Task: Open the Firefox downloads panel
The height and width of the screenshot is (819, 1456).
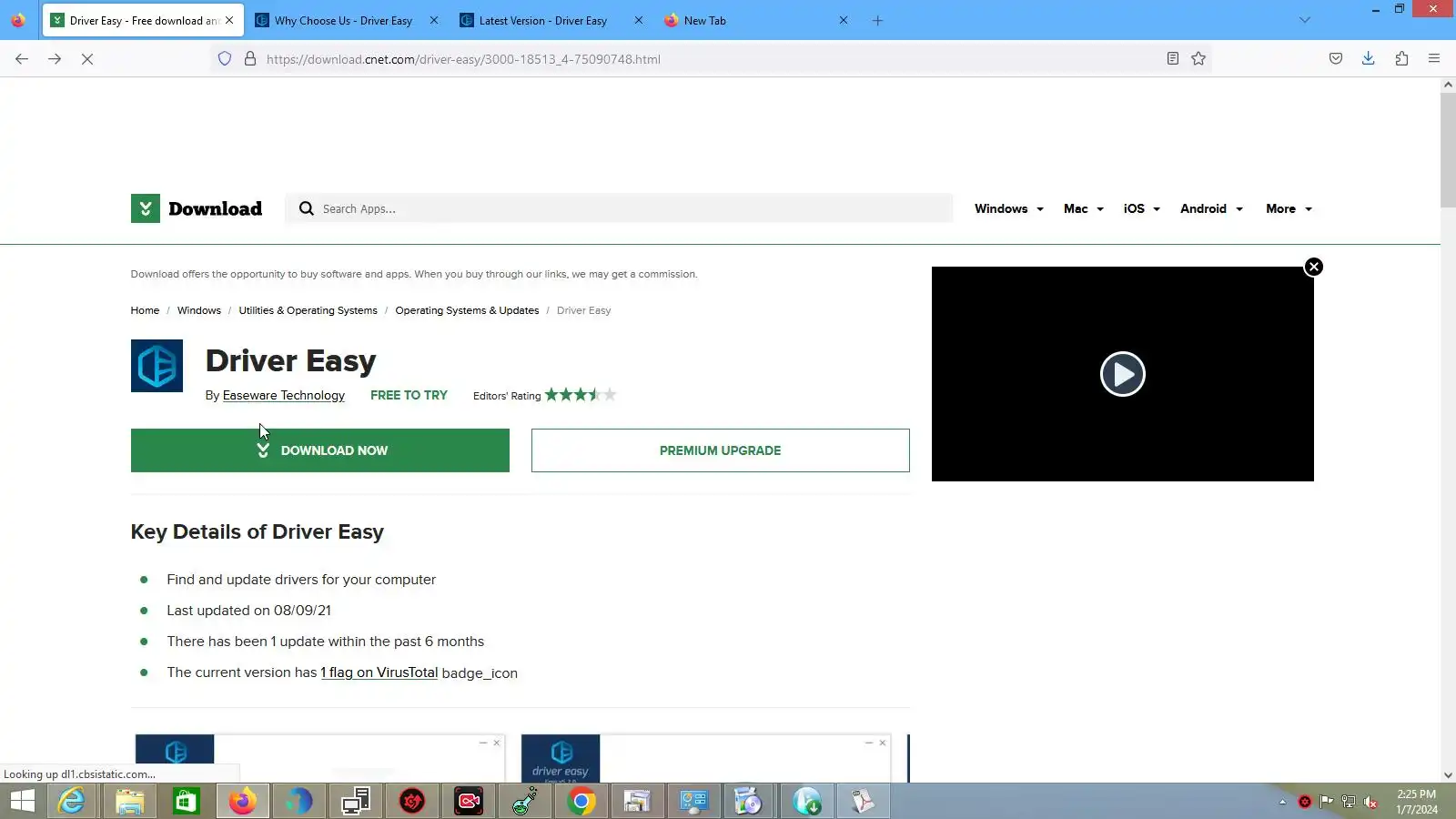Action: coord(1368,59)
